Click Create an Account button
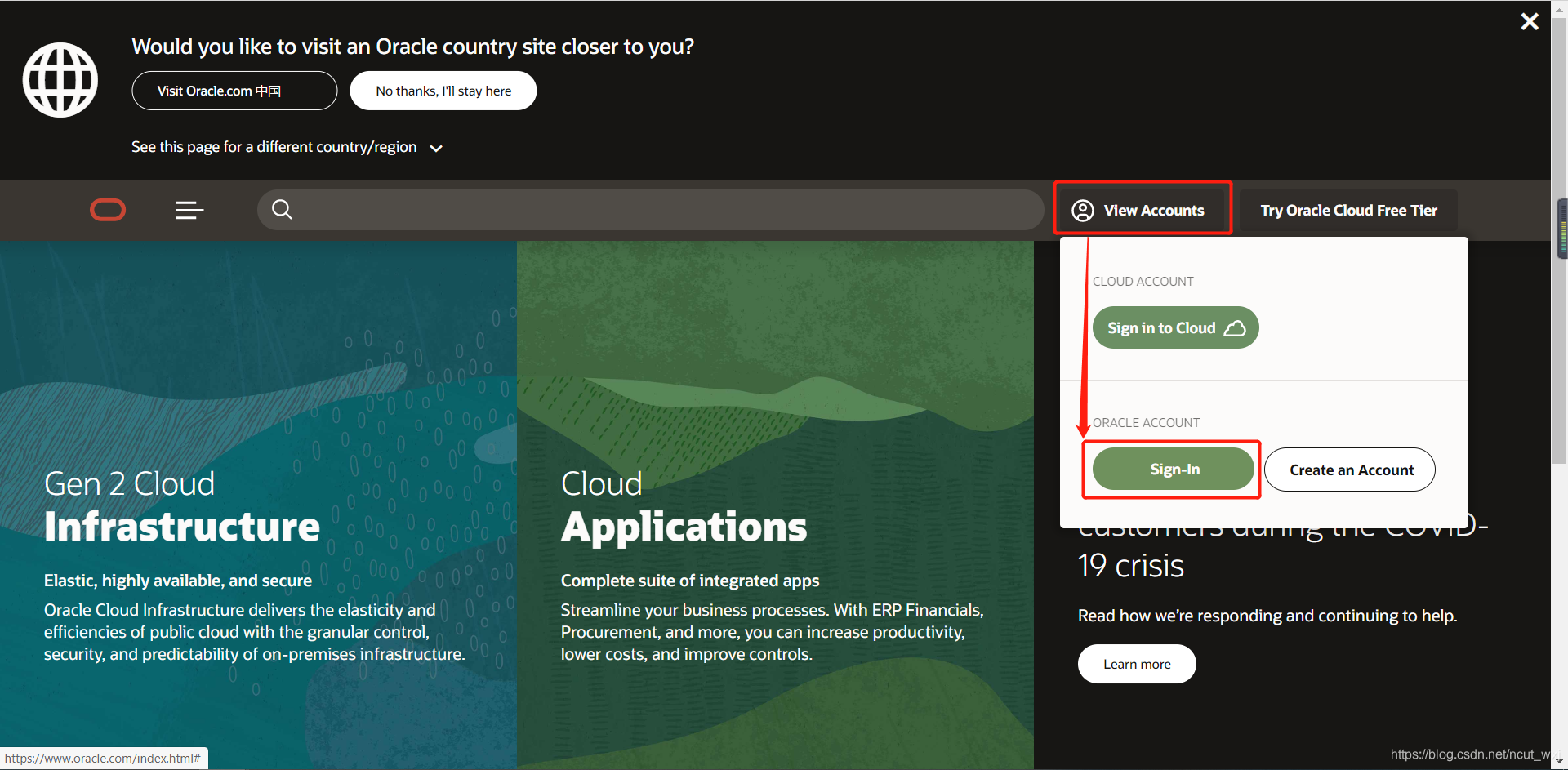 (x=1350, y=470)
